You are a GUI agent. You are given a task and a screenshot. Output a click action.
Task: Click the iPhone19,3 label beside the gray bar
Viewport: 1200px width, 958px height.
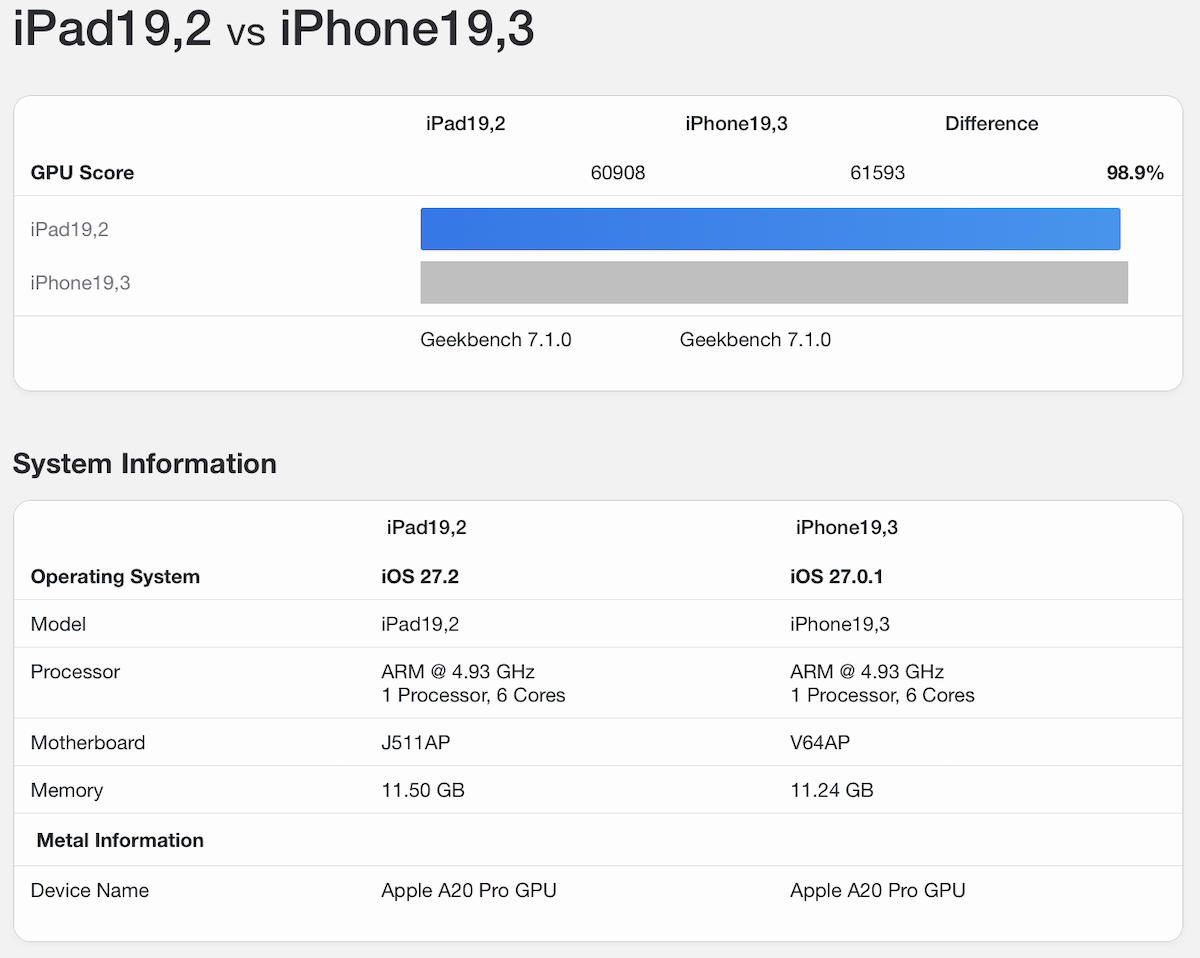point(80,283)
